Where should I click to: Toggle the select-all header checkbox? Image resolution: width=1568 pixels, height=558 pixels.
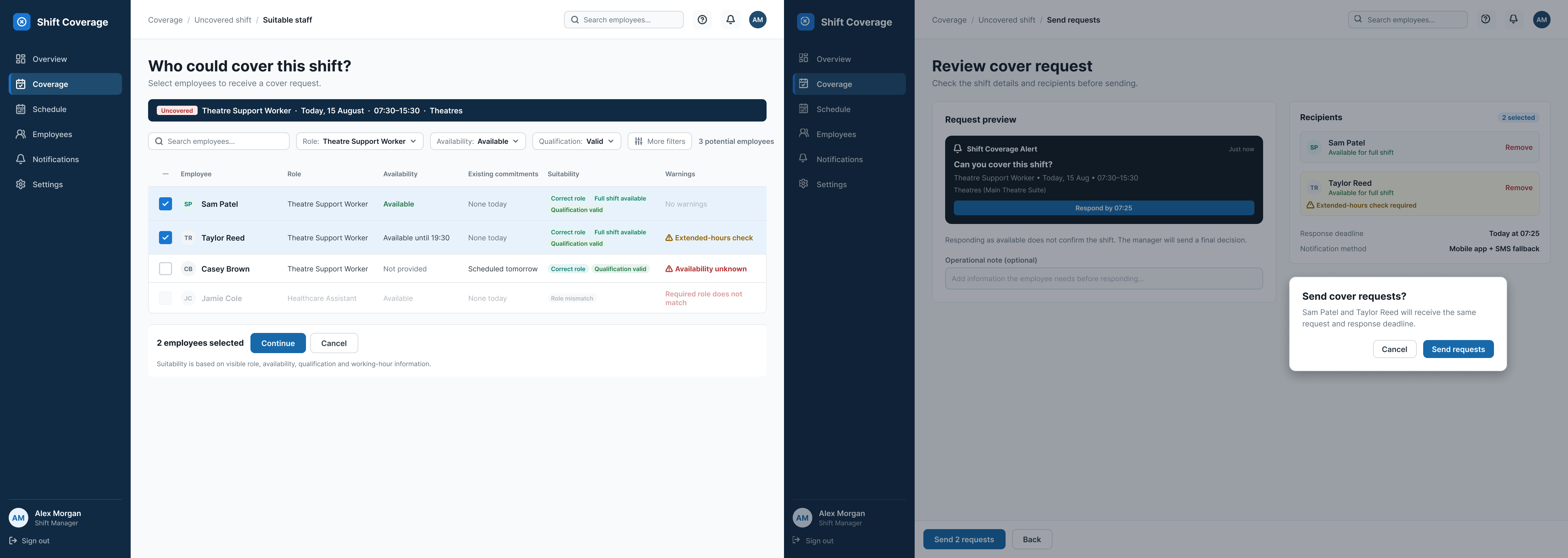166,174
